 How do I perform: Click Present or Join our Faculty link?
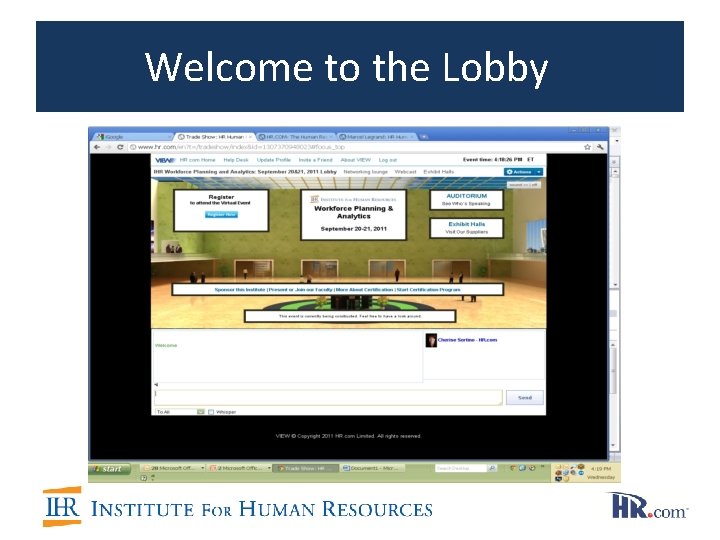[301, 290]
